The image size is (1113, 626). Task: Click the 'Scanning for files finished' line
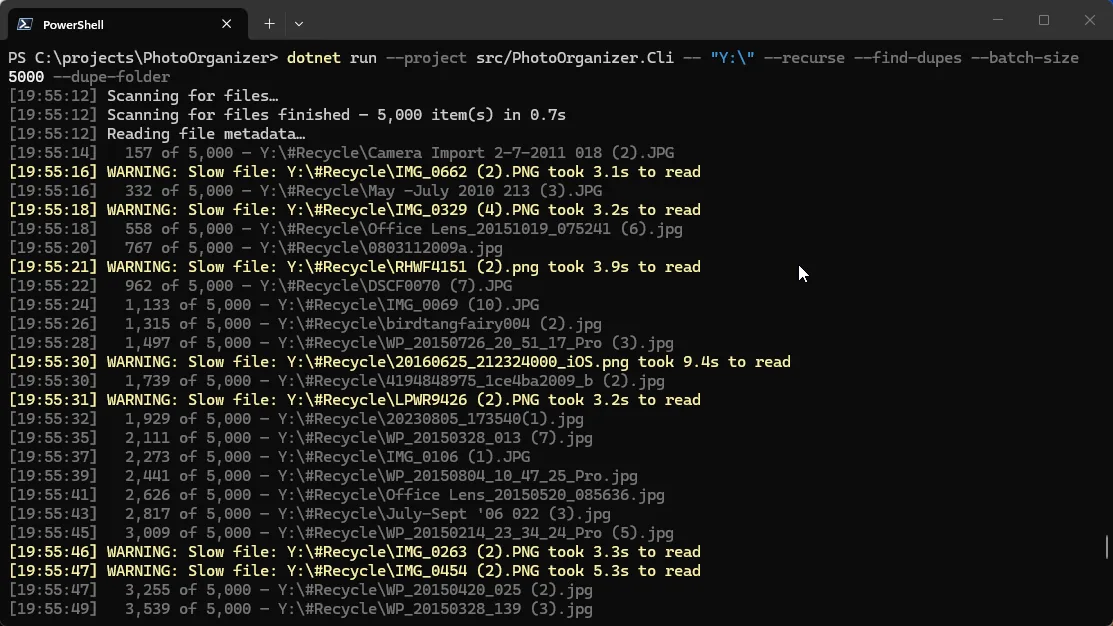[x=287, y=115]
